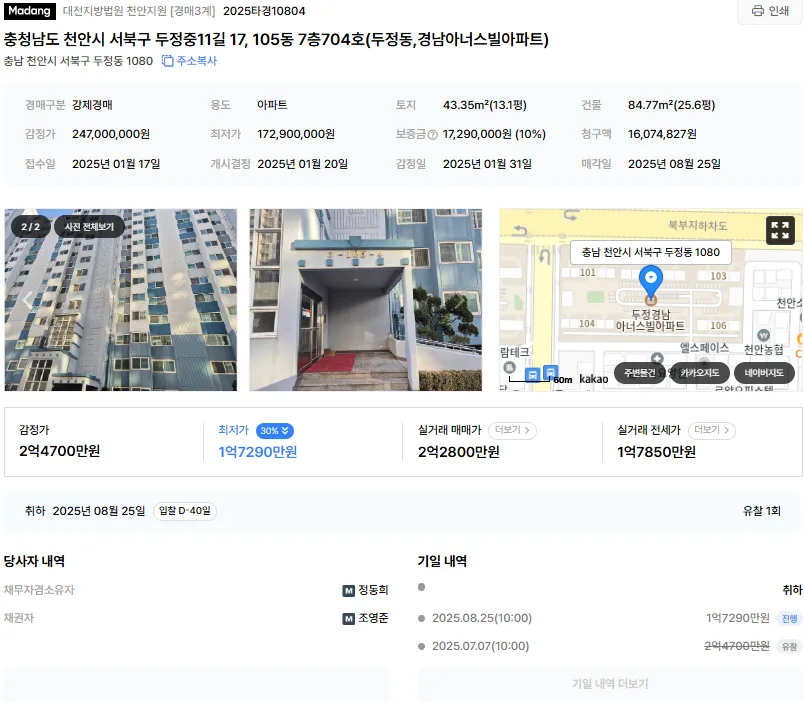
Task: Click 감정가 value 247,000,000원
Action: (x=111, y=134)
